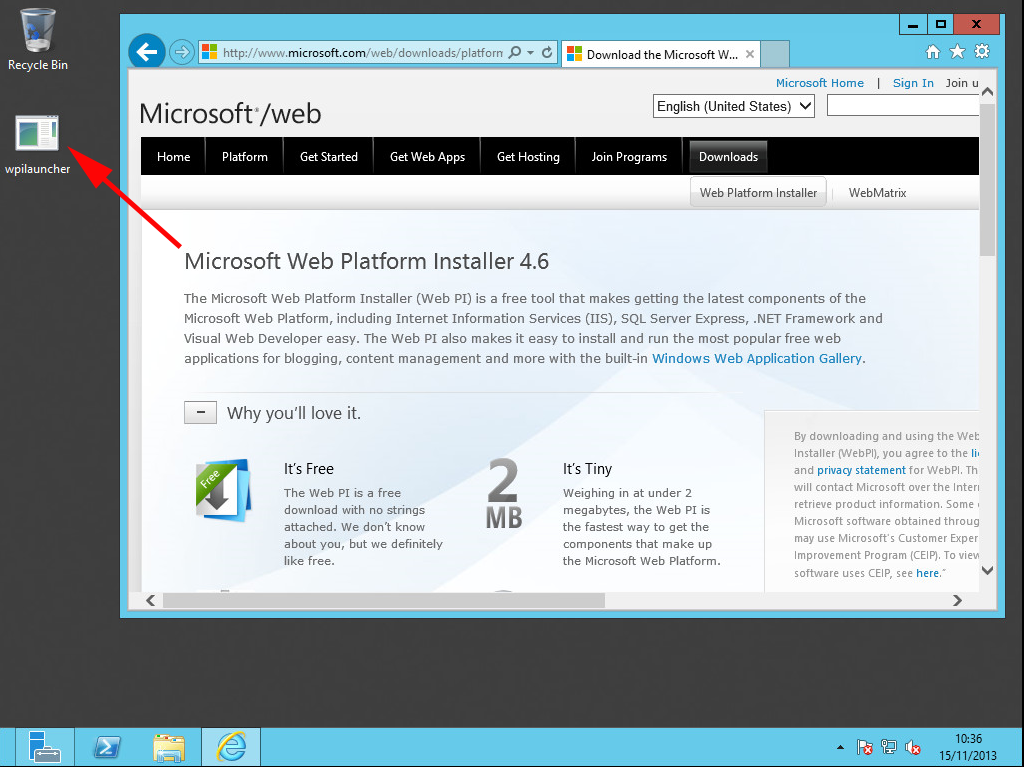Click the 2 MB graphic
Screen dimensions: 1024x767
(504, 493)
